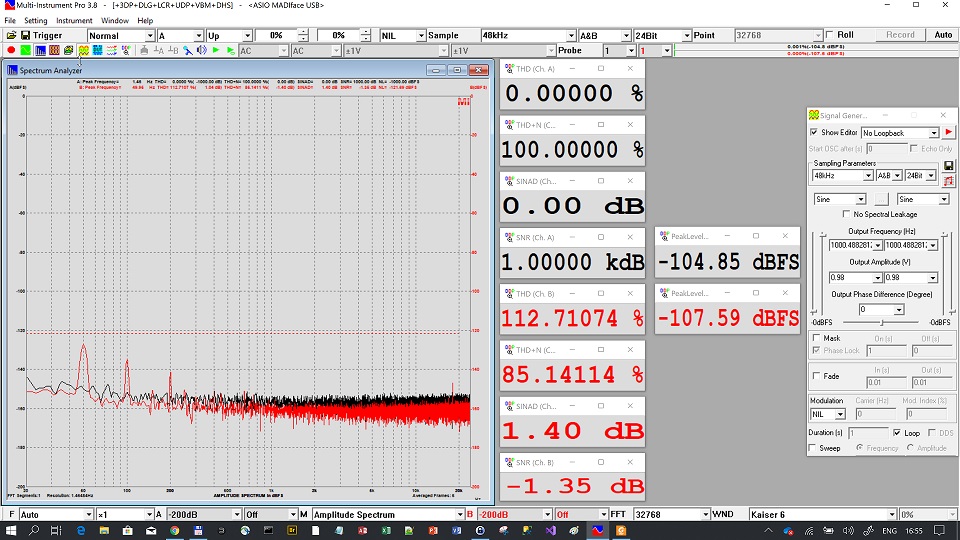Open the Oscilloscope view from the toolbar
Screen dimensions: 960x540
[x=26, y=50]
